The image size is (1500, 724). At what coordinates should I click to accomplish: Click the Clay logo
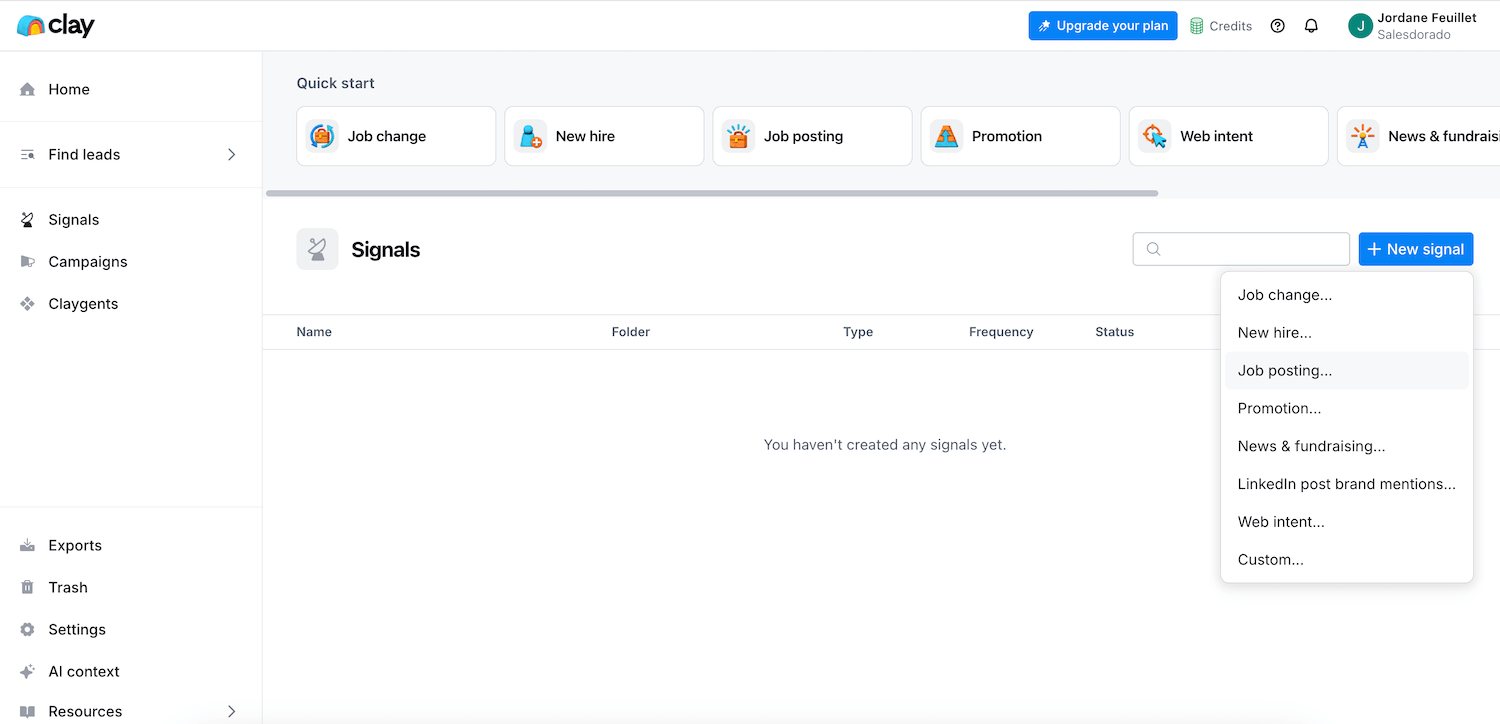pos(56,26)
